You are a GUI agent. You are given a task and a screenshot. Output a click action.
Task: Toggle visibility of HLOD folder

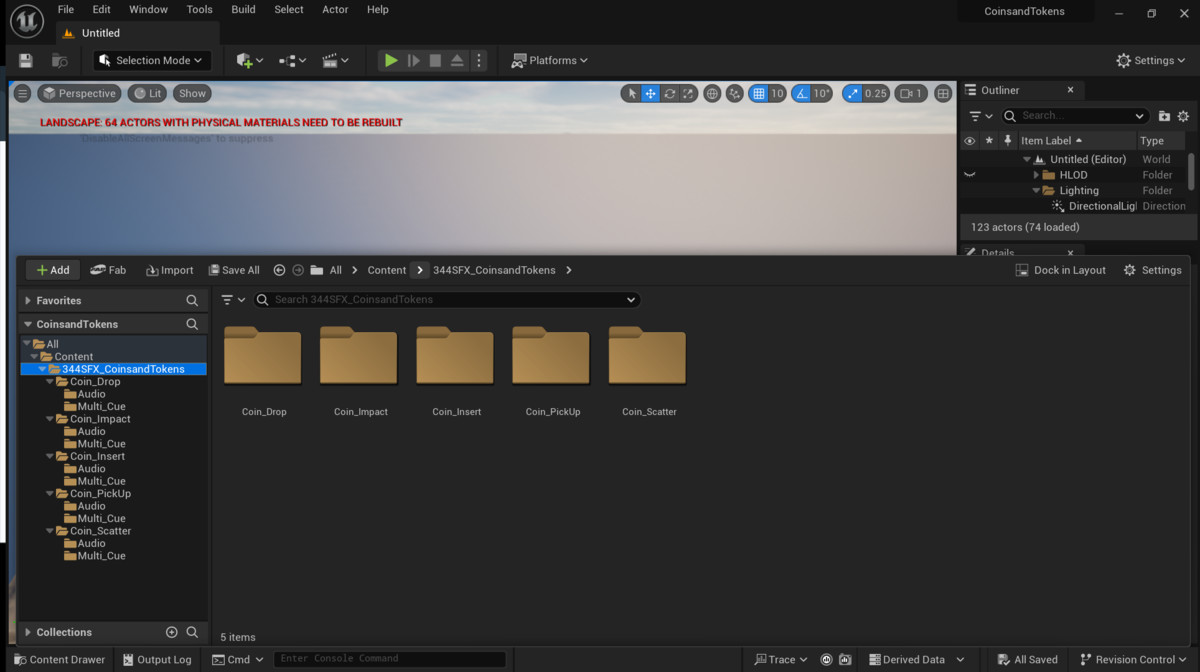969,175
